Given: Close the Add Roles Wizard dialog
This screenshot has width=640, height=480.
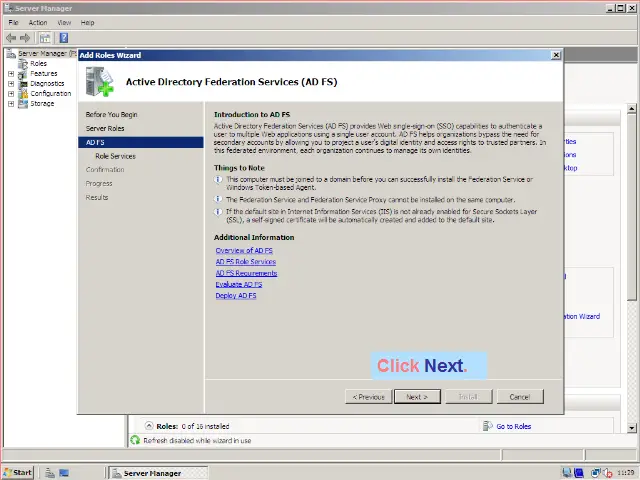Looking at the screenshot, I should pos(556,55).
